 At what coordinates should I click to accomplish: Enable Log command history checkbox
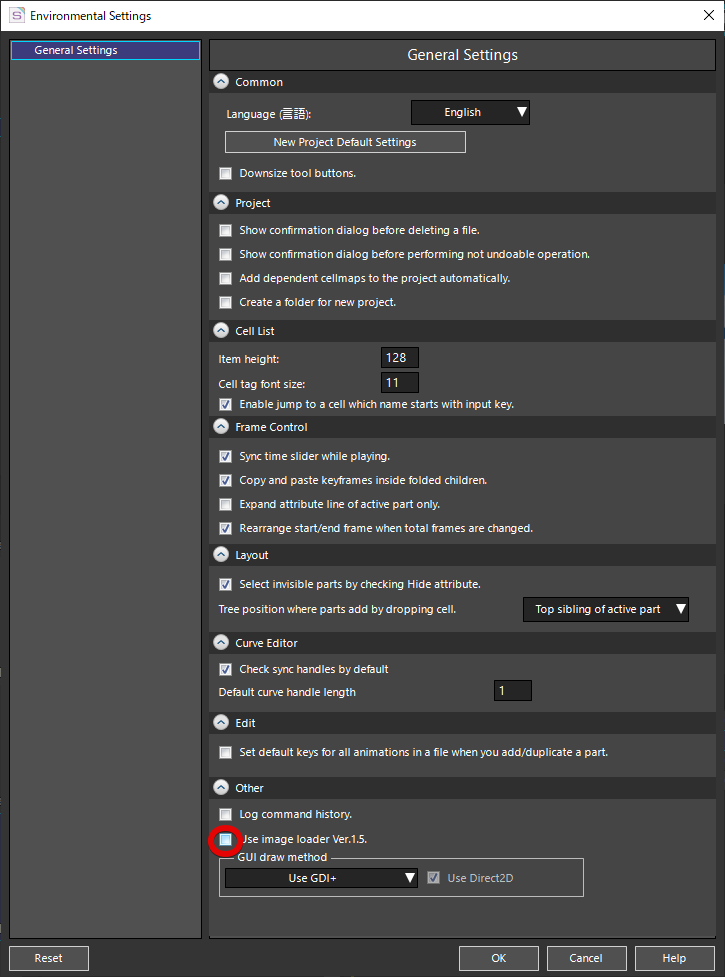pyautogui.click(x=225, y=814)
